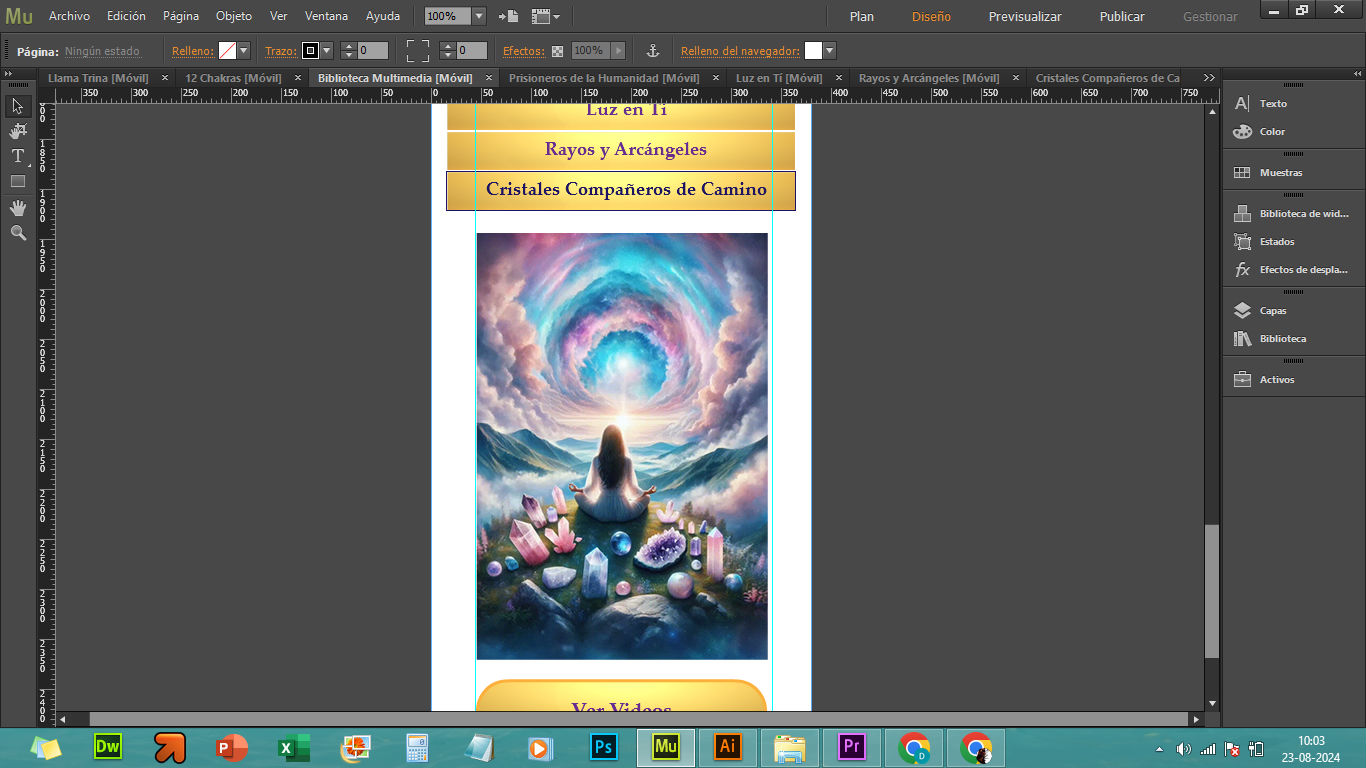Click the Publicar button

coord(1122,17)
